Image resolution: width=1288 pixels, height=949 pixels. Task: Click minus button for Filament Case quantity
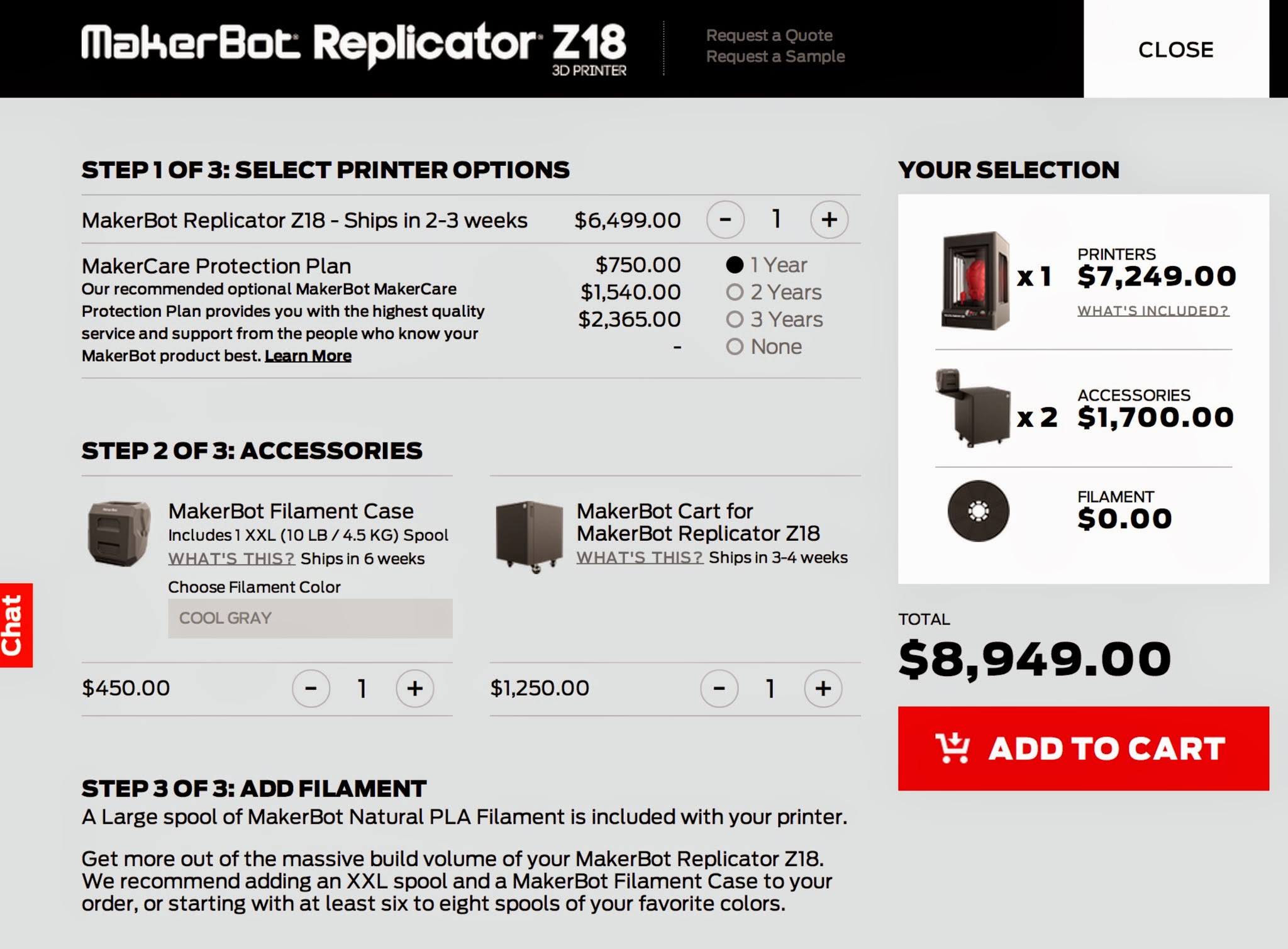(x=311, y=688)
